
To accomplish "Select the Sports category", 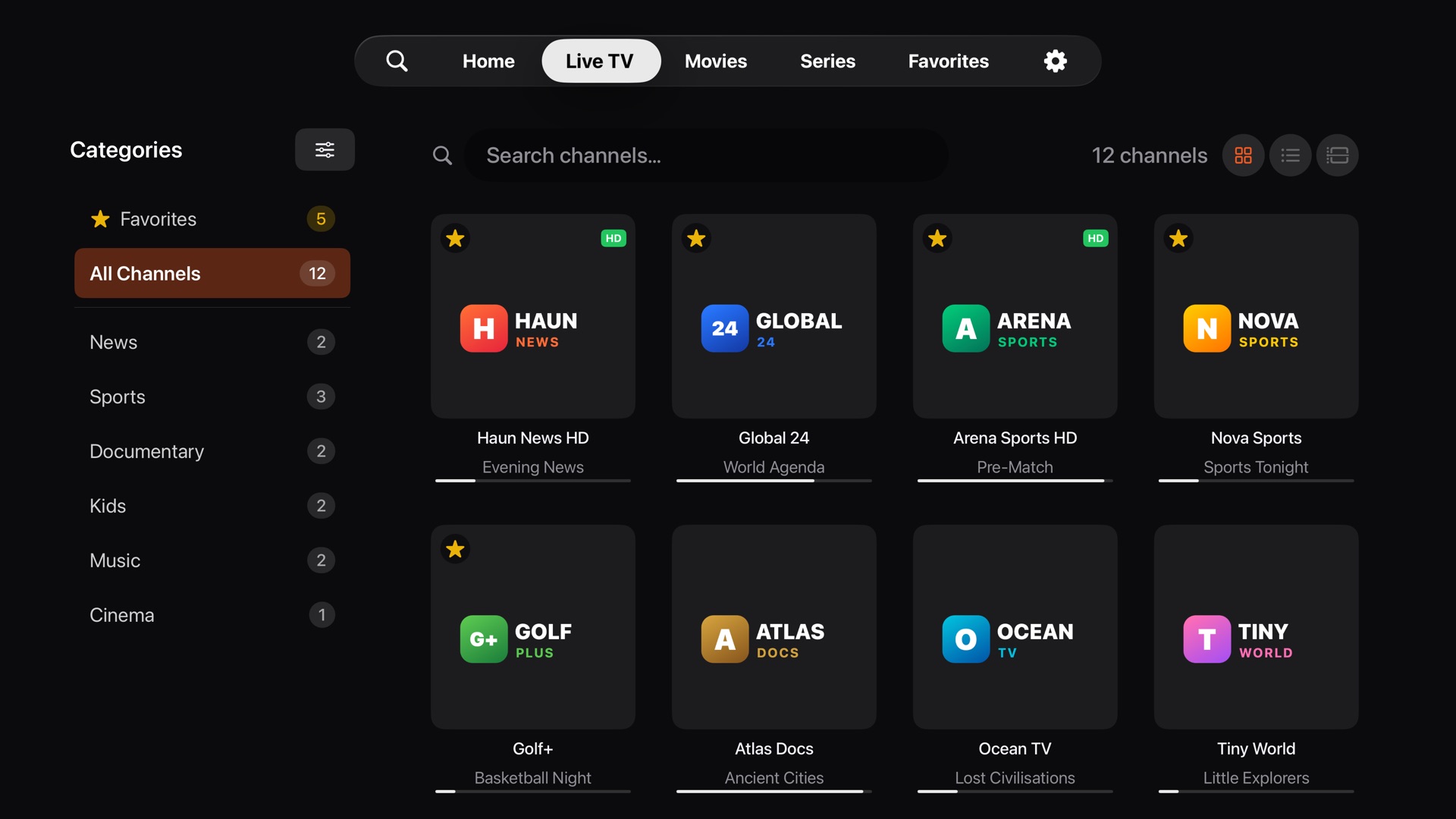I will 212,397.
